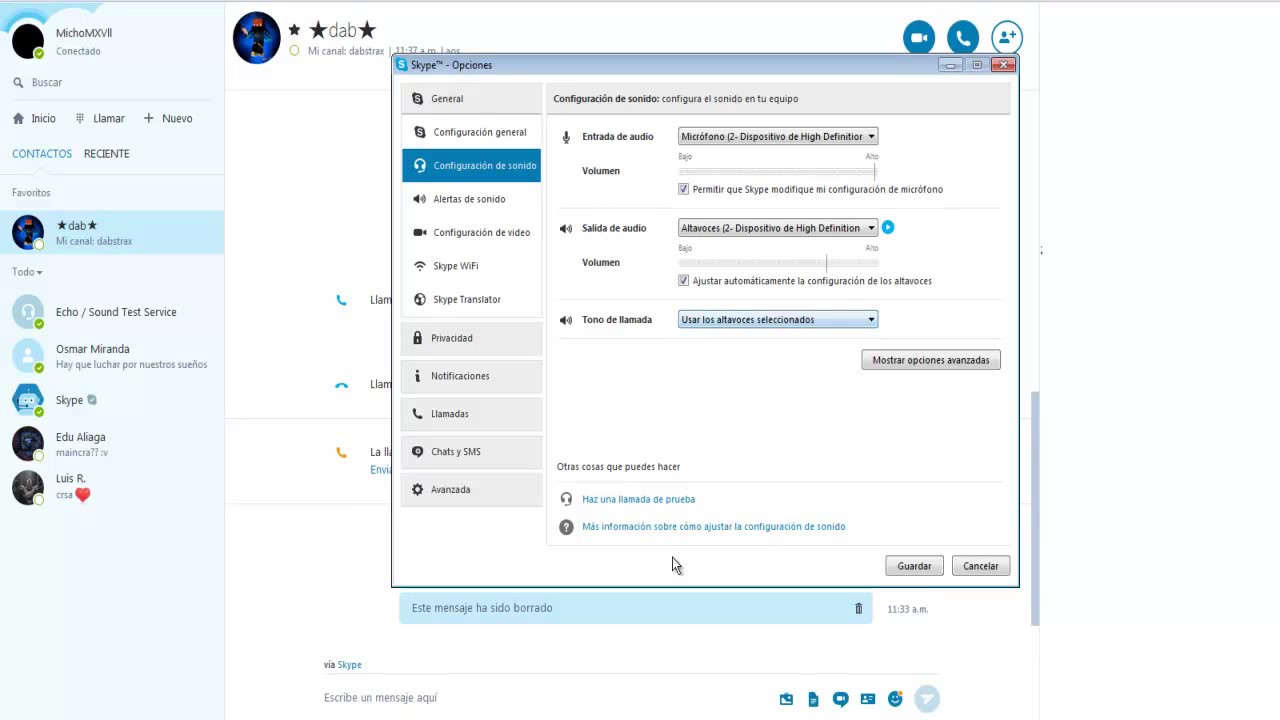This screenshot has height=720, width=1280.
Task: Click the headset icon beside test call link
Action: (566, 499)
